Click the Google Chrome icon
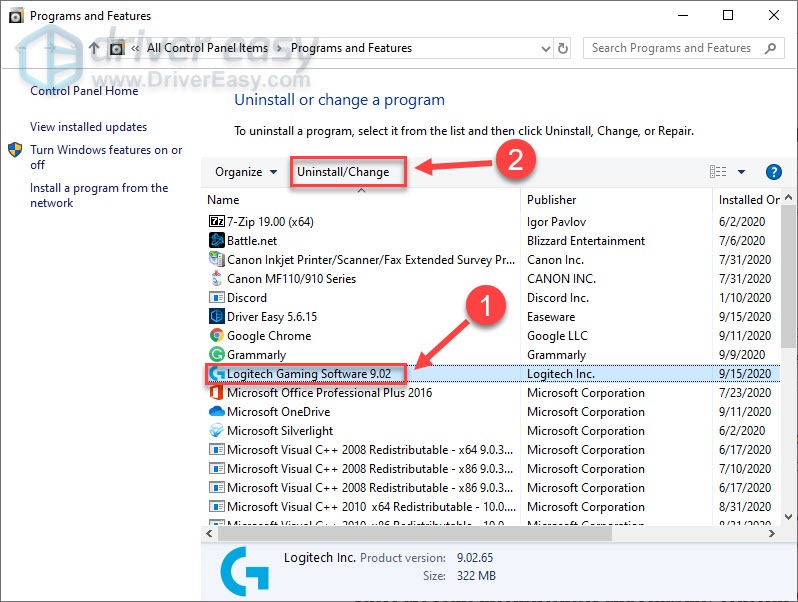 coord(217,335)
